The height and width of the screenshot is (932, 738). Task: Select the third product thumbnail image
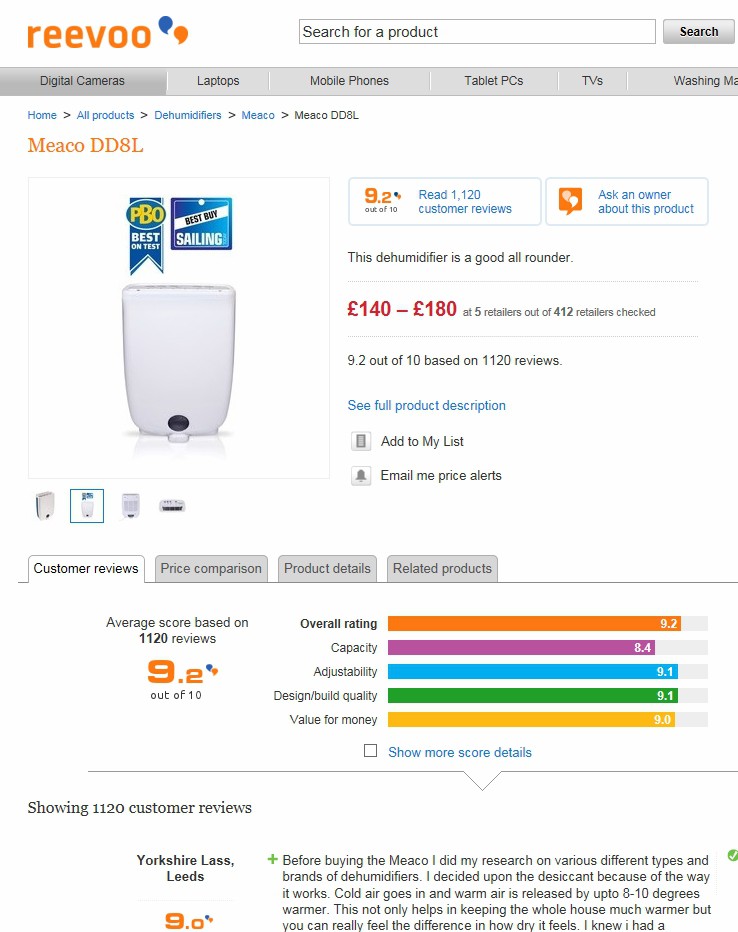pos(130,506)
